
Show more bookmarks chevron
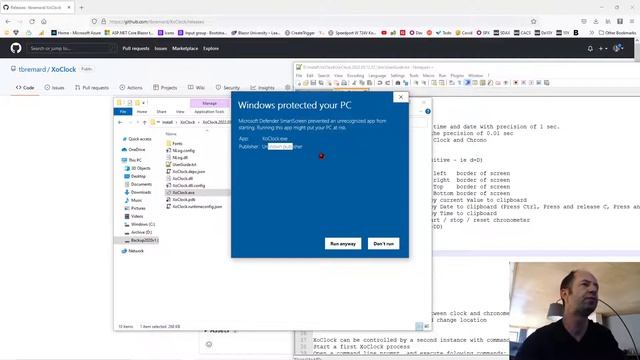591,33
